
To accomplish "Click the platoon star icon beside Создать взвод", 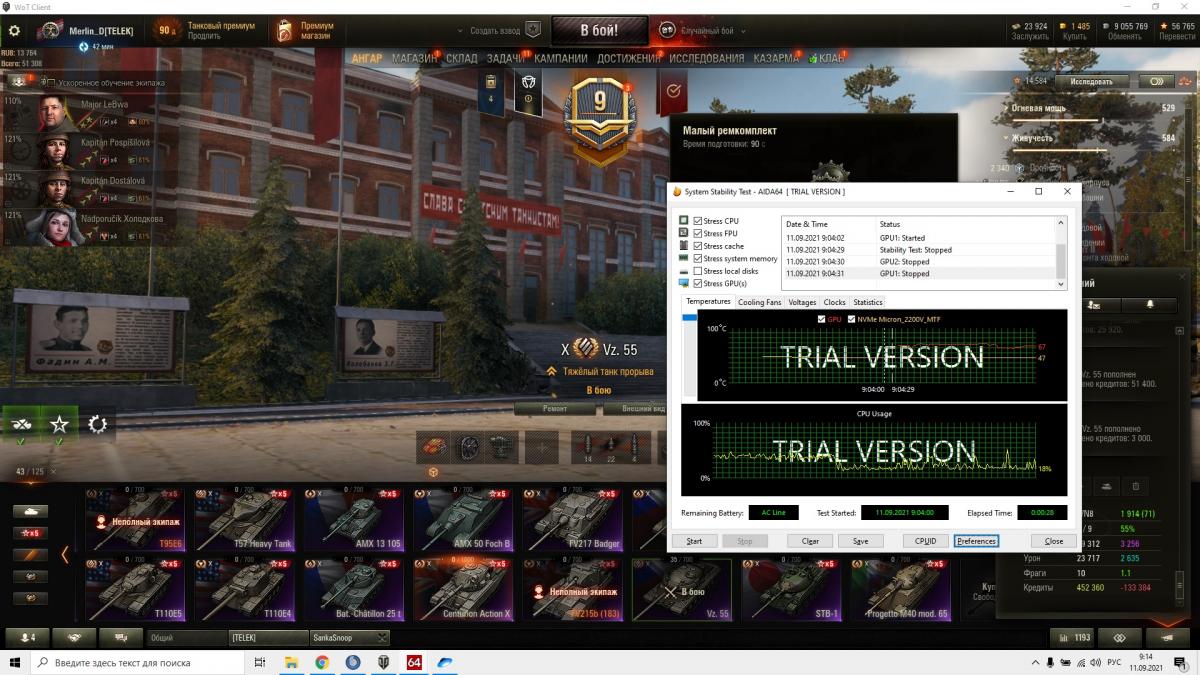I will tap(535, 30).
